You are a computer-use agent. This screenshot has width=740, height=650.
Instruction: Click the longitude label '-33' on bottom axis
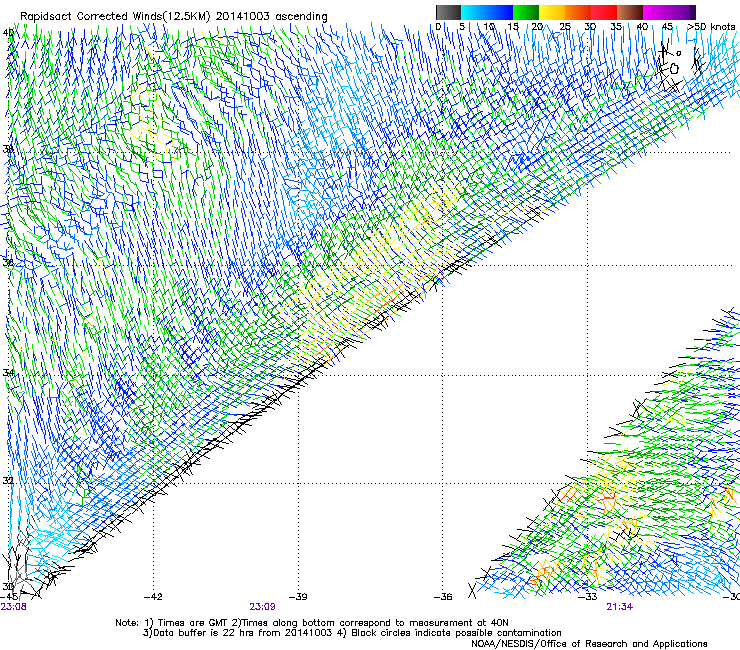point(588,597)
